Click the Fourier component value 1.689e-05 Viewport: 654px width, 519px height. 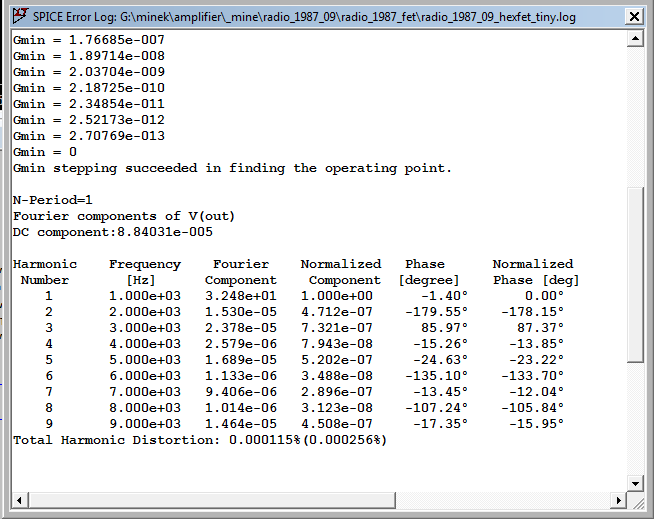tap(241, 360)
